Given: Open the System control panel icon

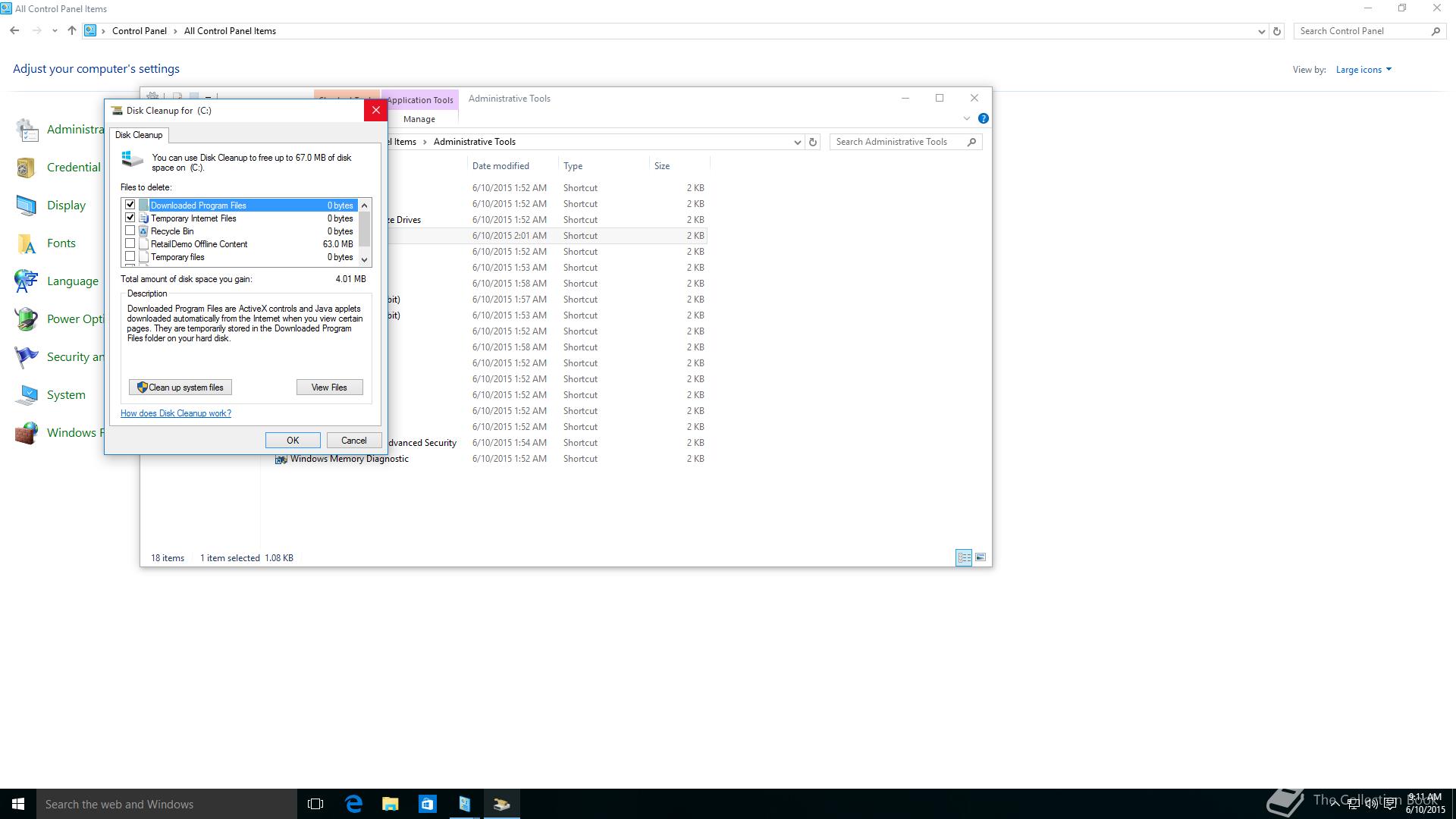Looking at the screenshot, I should pos(26,395).
